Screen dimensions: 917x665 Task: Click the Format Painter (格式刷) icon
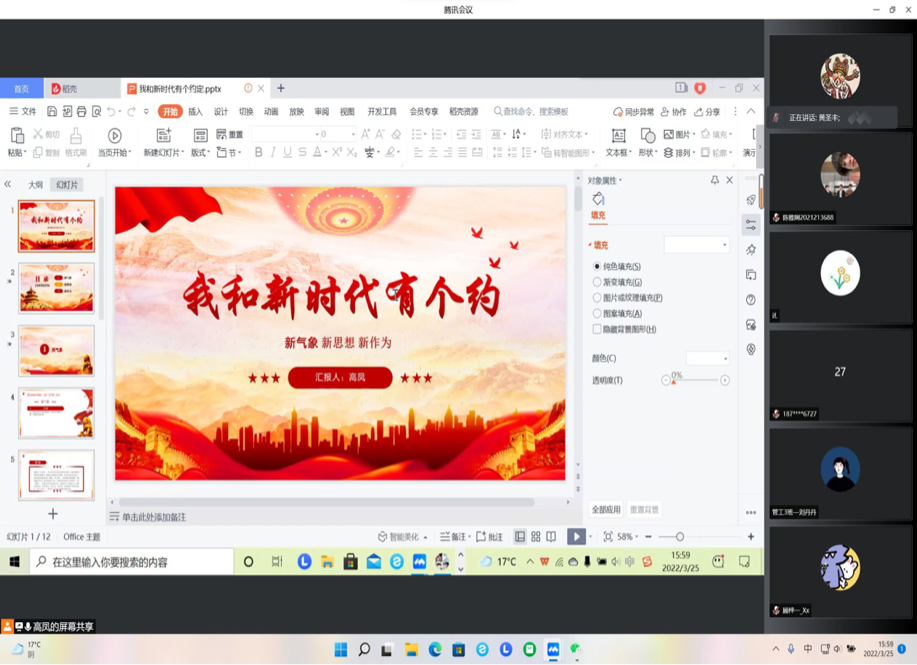point(75,136)
